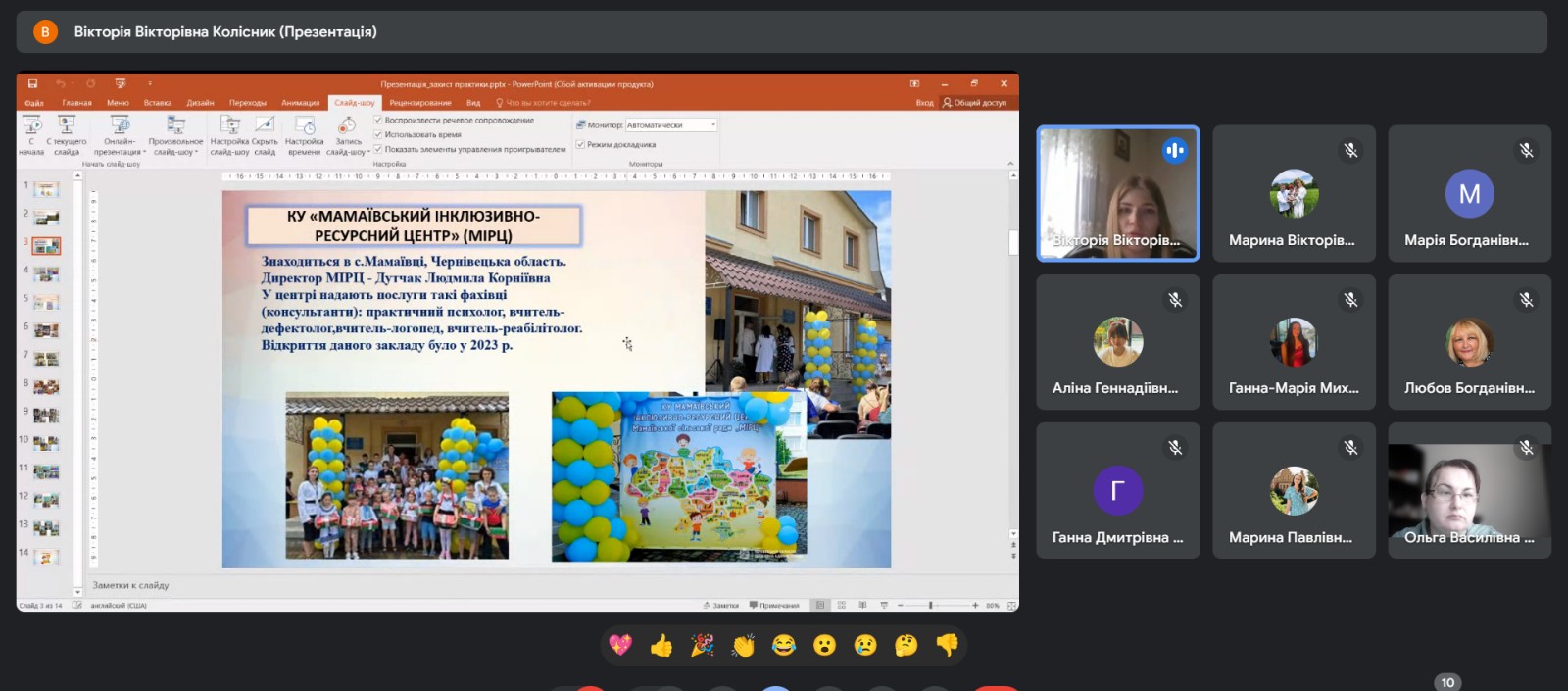Open the 'Анимация' ribbon tab
This screenshot has width=1568, height=691.
click(x=300, y=103)
